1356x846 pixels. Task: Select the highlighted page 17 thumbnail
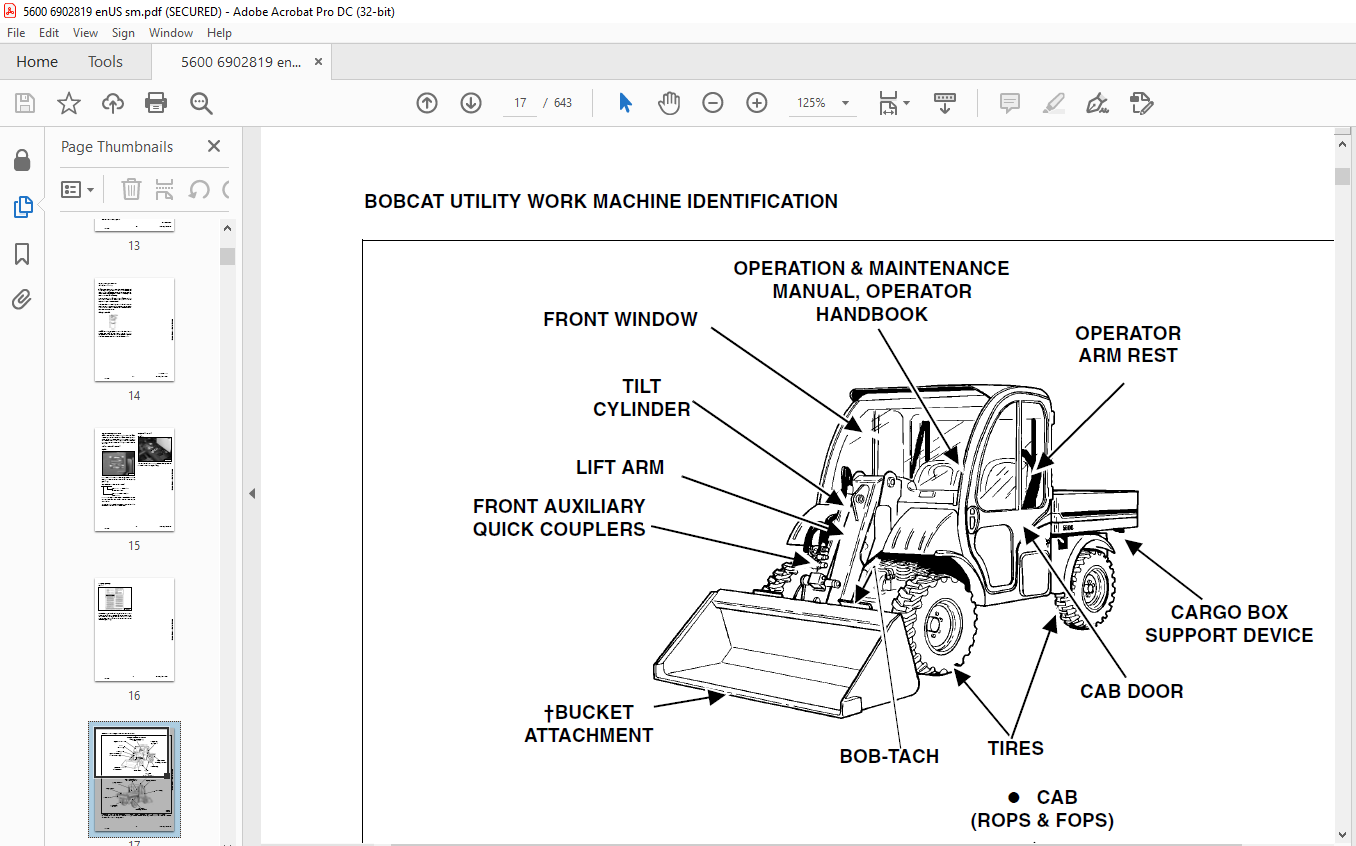[x=134, y=779]
